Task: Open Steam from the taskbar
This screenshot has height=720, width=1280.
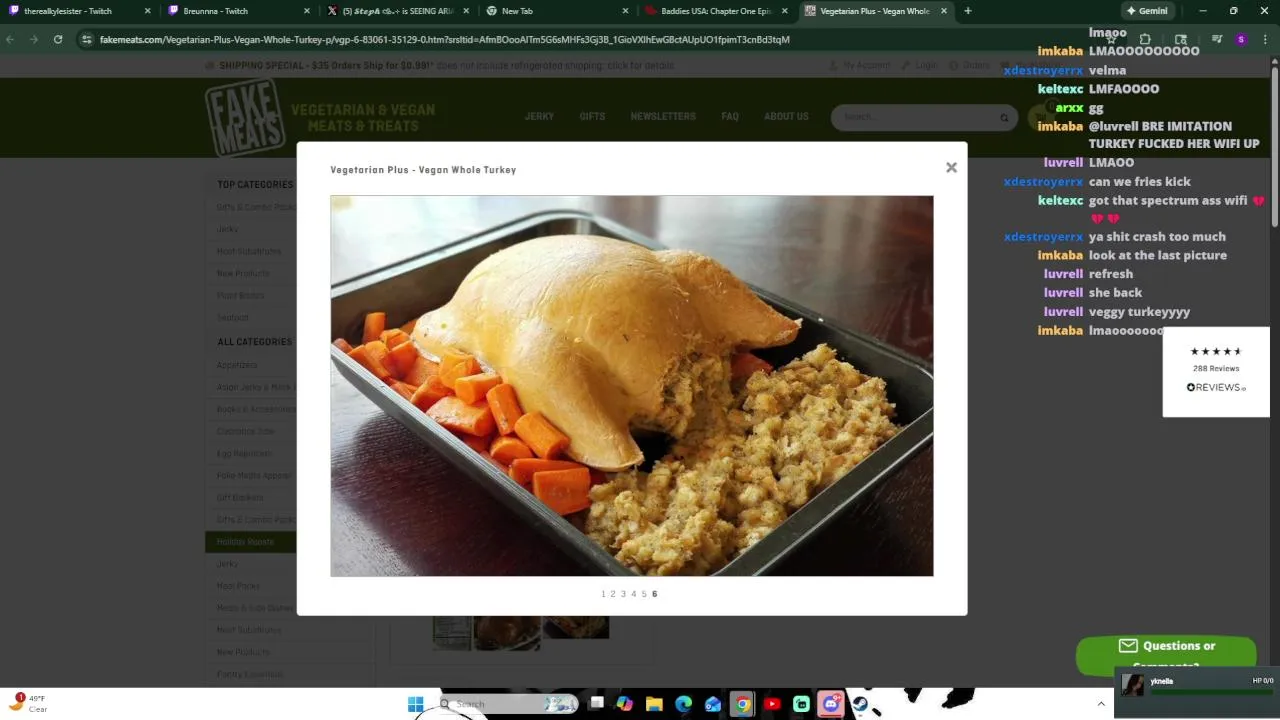Action: (x=860, y=704)
